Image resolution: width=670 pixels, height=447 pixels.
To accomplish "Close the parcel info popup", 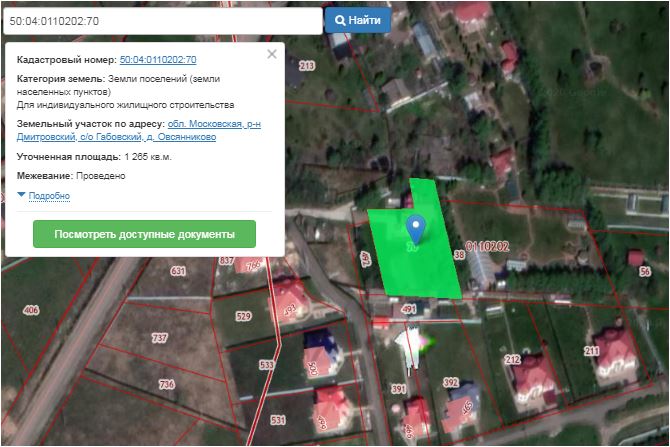I will (x=272, y=55).
